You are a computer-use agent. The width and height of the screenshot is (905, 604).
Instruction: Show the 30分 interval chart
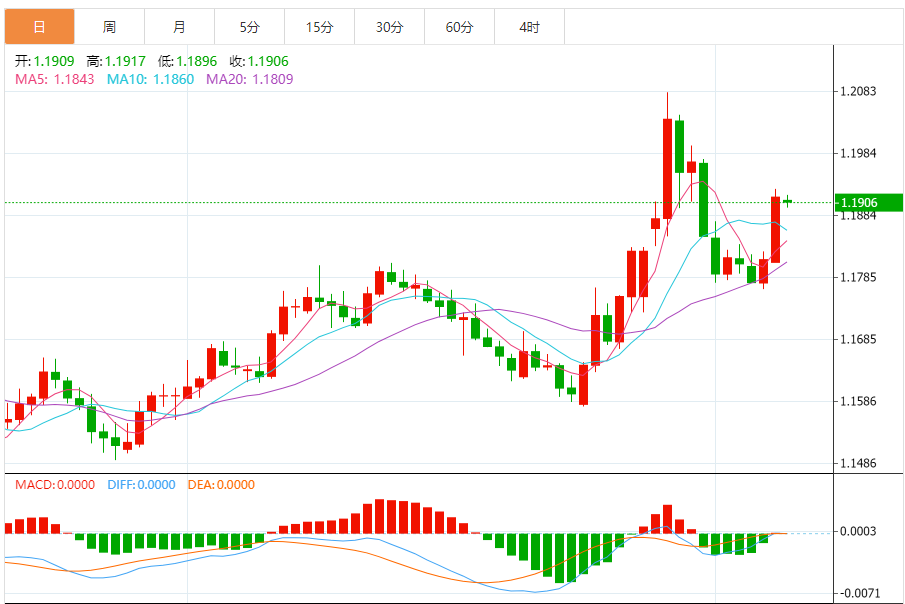[x=389, y=27]
